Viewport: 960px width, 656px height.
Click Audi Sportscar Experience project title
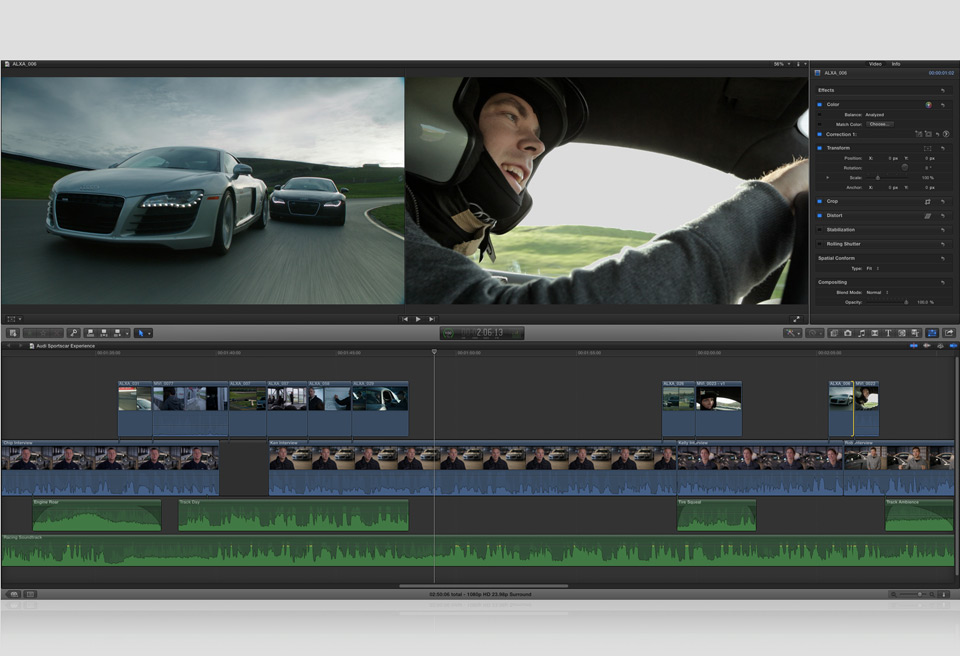[x=66, y=346]
